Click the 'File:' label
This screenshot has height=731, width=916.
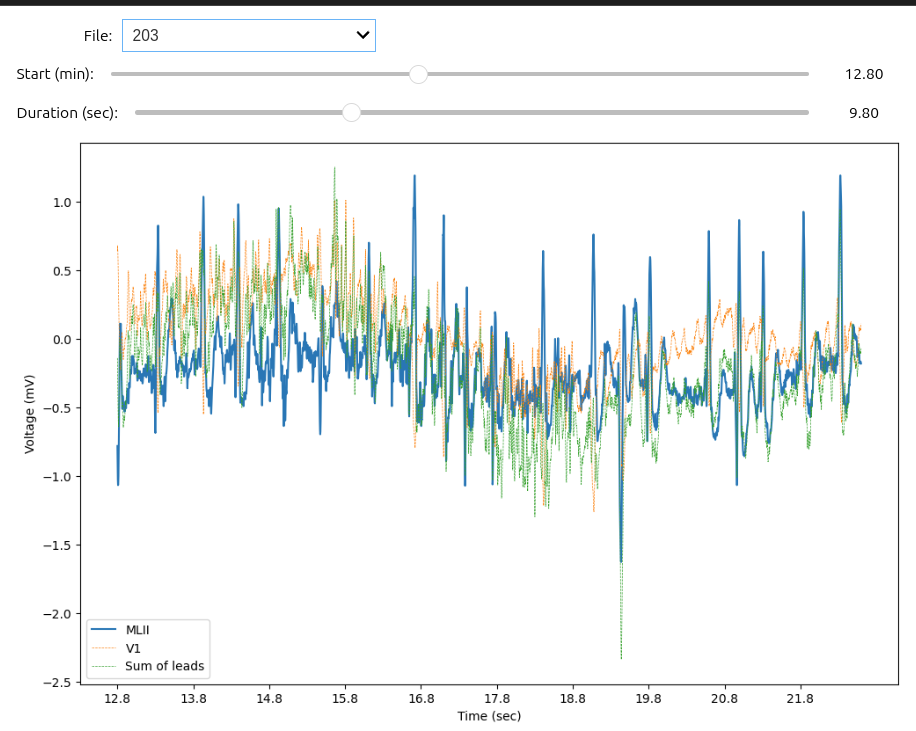coord(98,36)
